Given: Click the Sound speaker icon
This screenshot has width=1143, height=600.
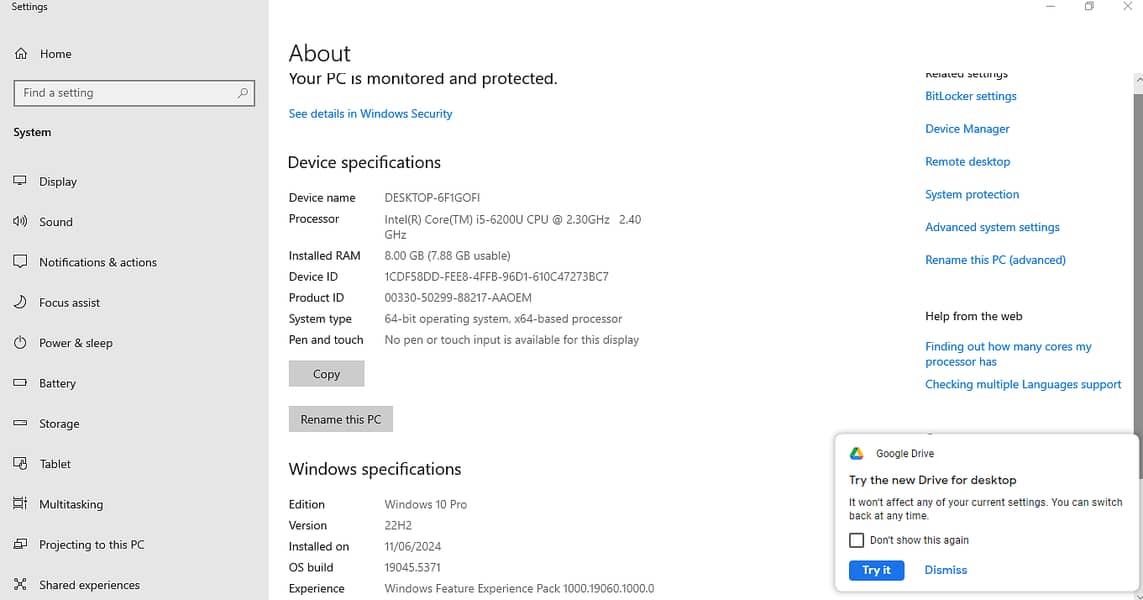Looking at the screenshot, I should click(20, 221).
